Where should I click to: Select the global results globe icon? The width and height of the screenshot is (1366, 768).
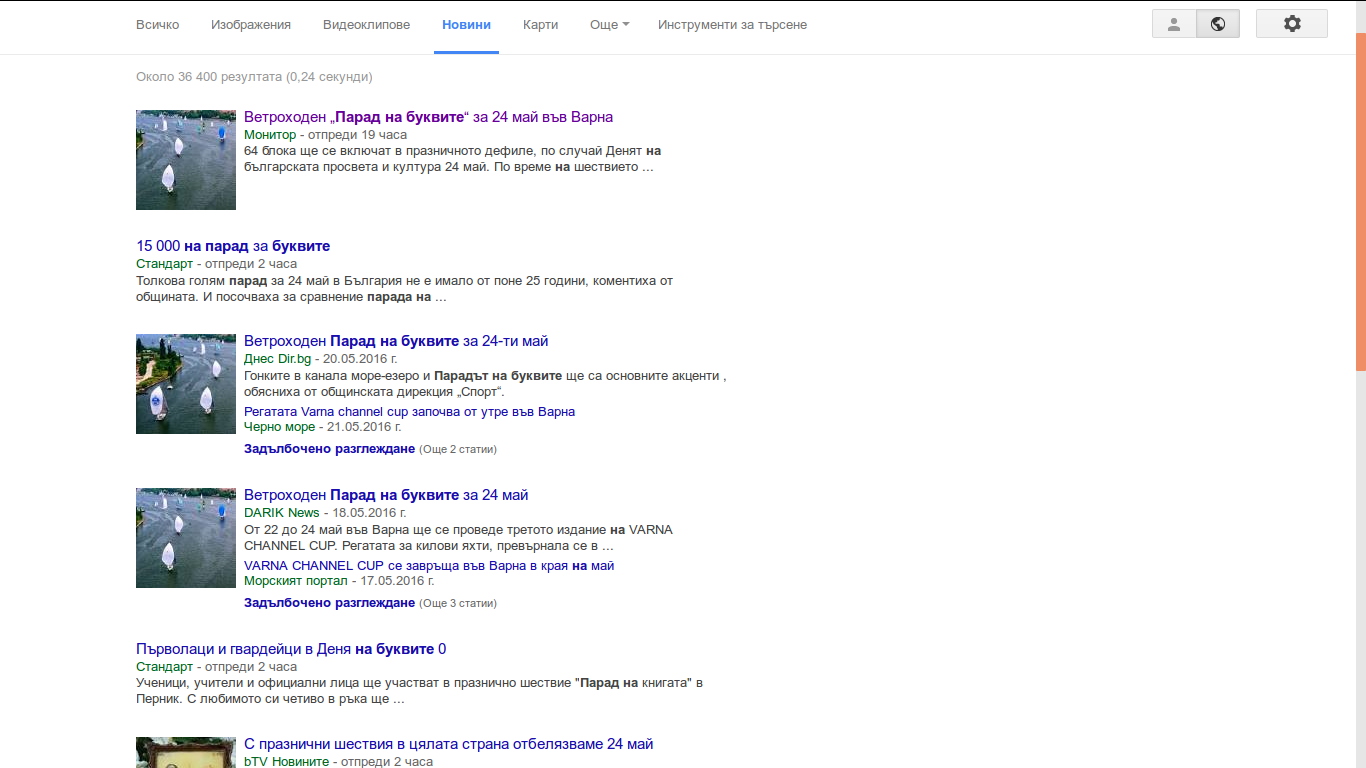[1218, 24]
